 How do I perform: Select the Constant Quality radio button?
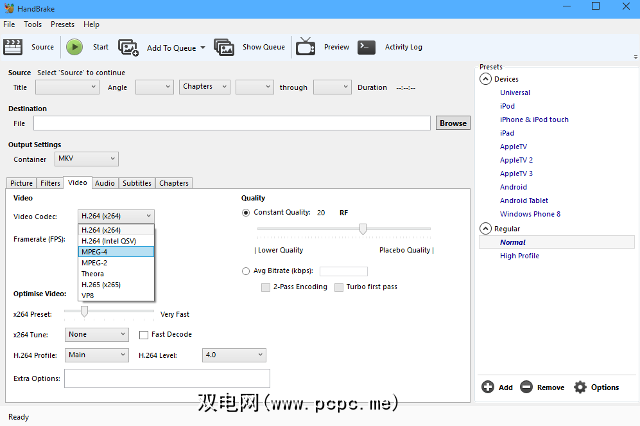pyautogui.click(x=246, y=212)
